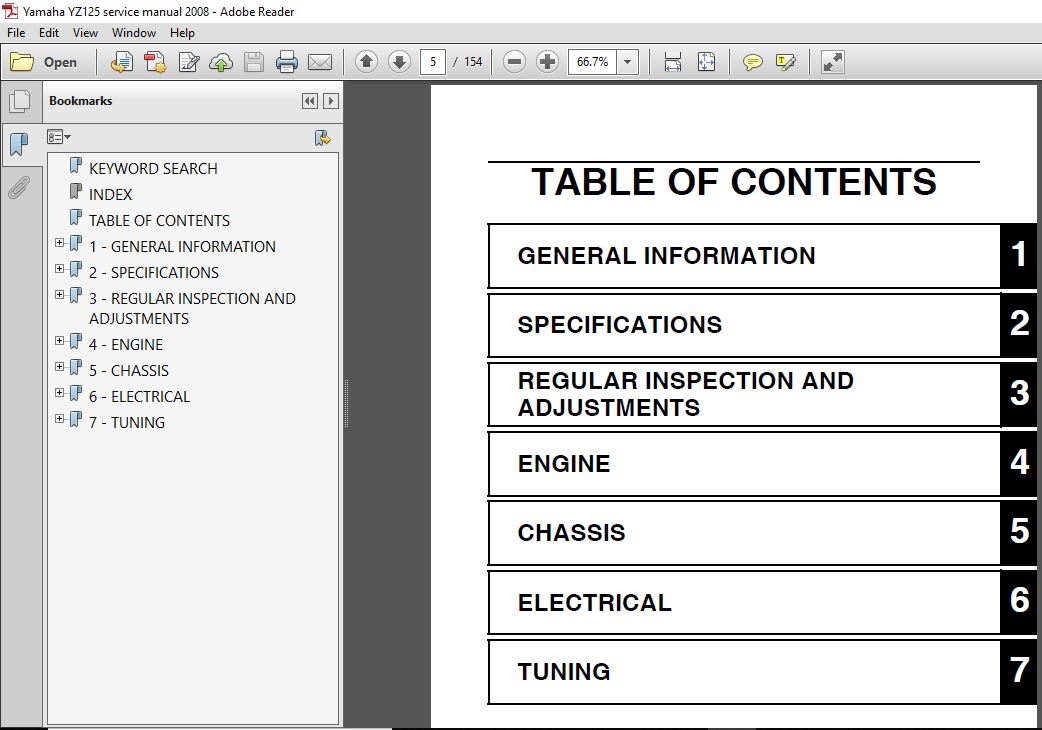The width and height of the screenshot is (1042, 730).
Task: Go to previous page with up arrow
Action: click(366, 62)
